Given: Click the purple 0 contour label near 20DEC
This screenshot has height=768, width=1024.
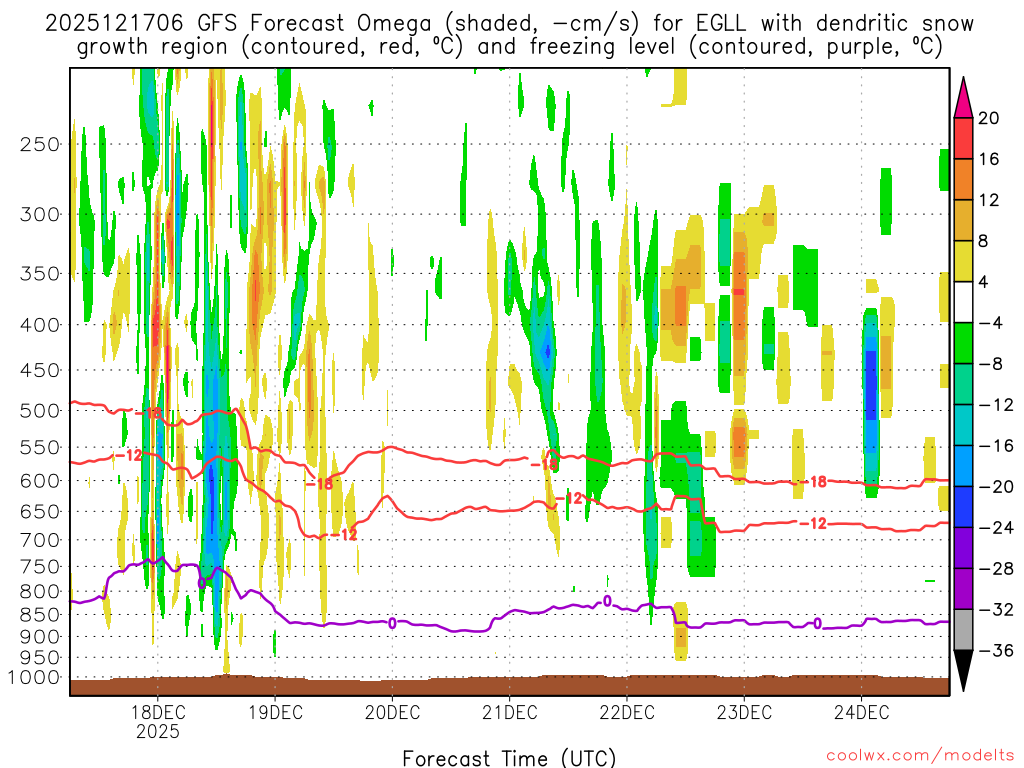Looking at the screenshot, I should [392, 623].
